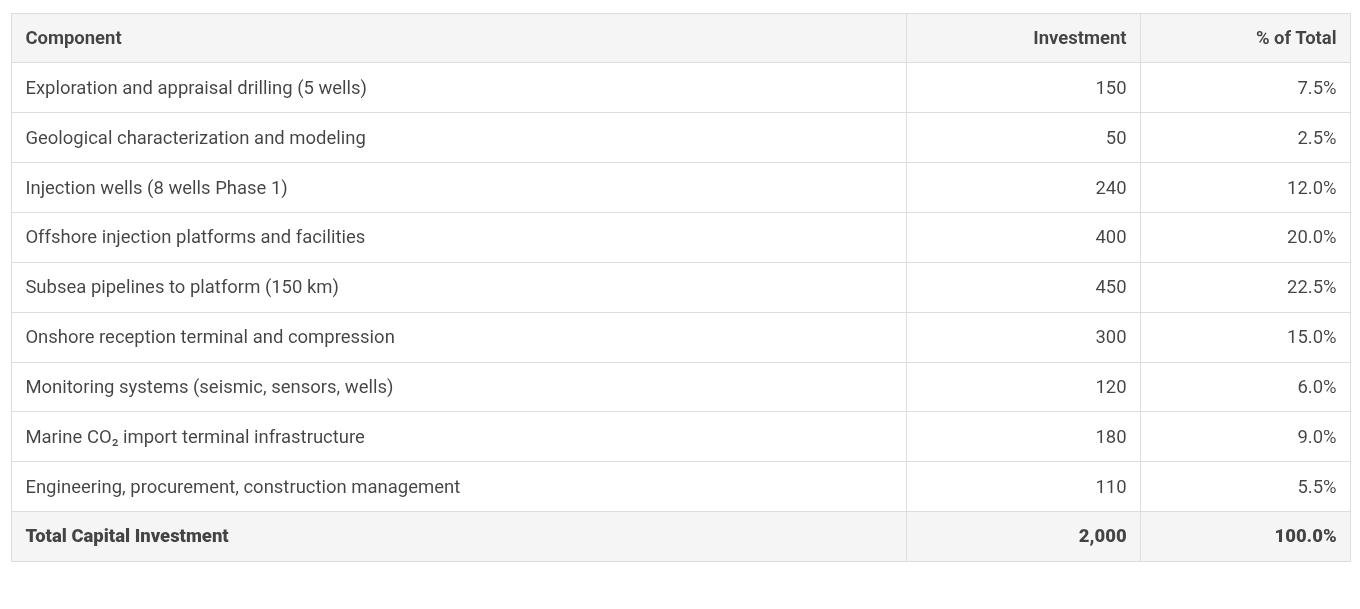Click Onshore reception terminal and compression label

(210, 337)
